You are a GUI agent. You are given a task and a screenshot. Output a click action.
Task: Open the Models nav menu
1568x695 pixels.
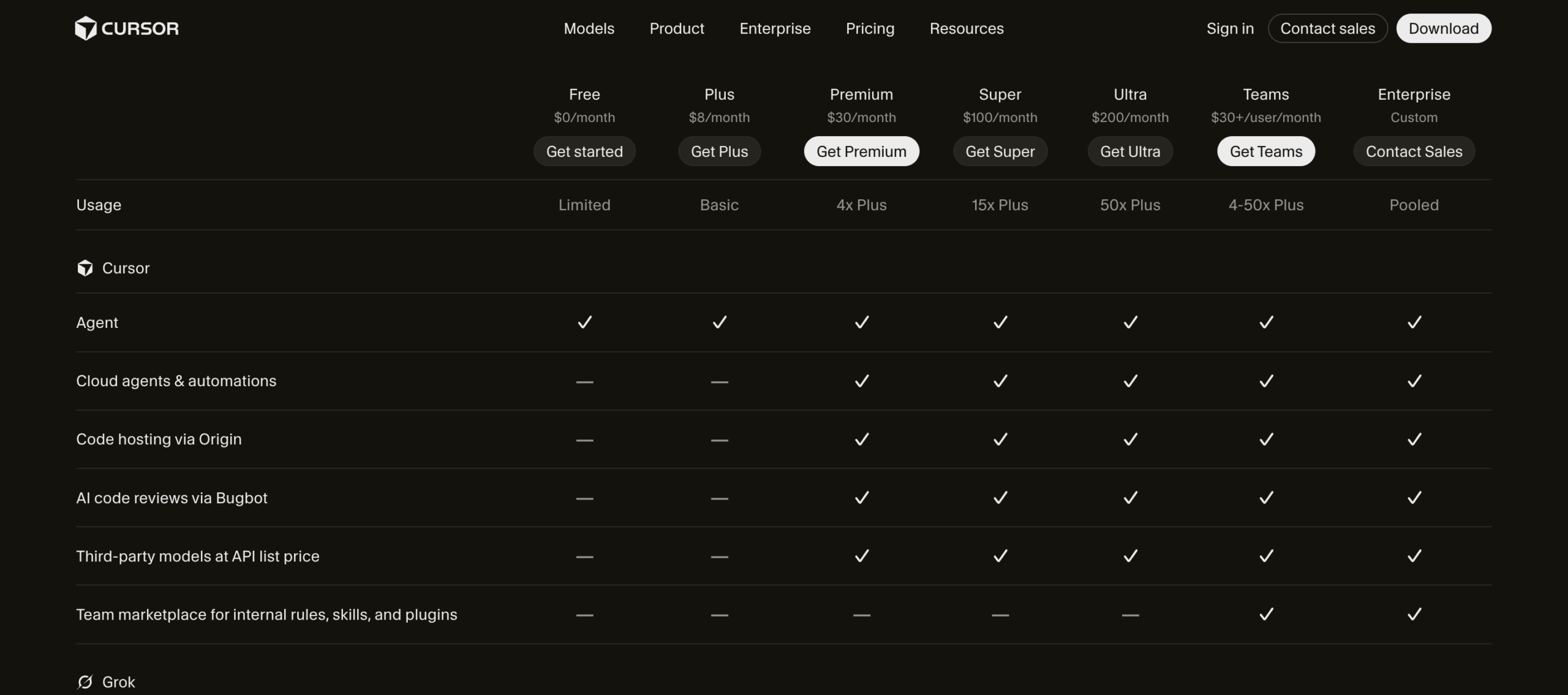click(x=589, y=28)
